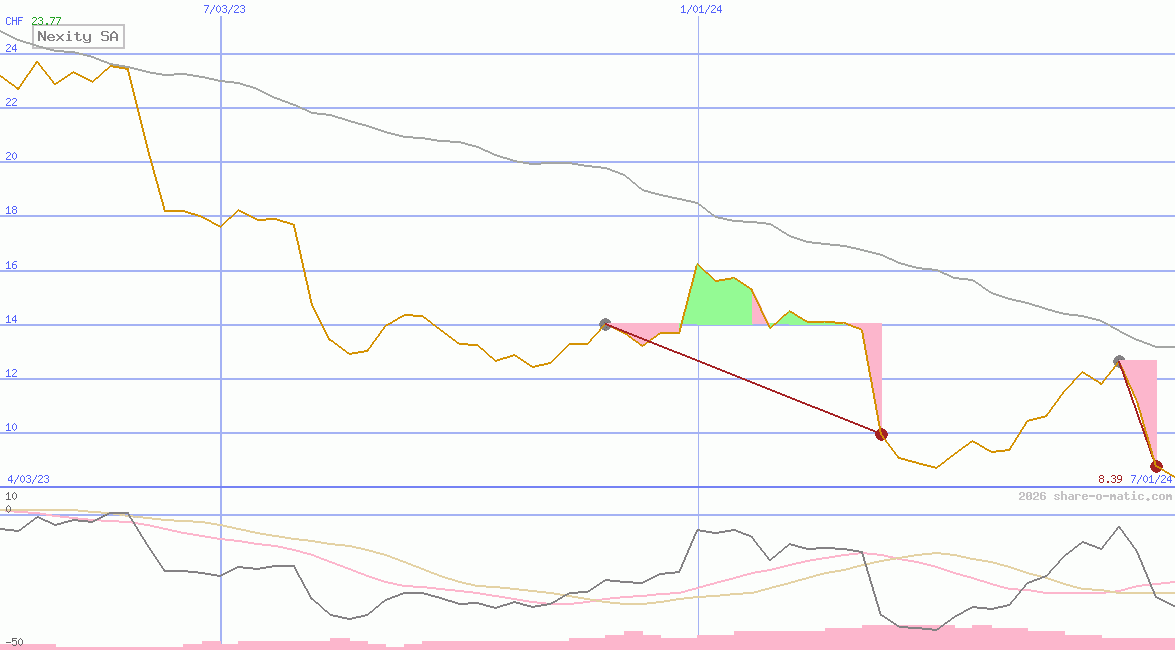1175x650 pixels.
Task: Click the 8.39 last price value
Action: (x=1110, y=479)
